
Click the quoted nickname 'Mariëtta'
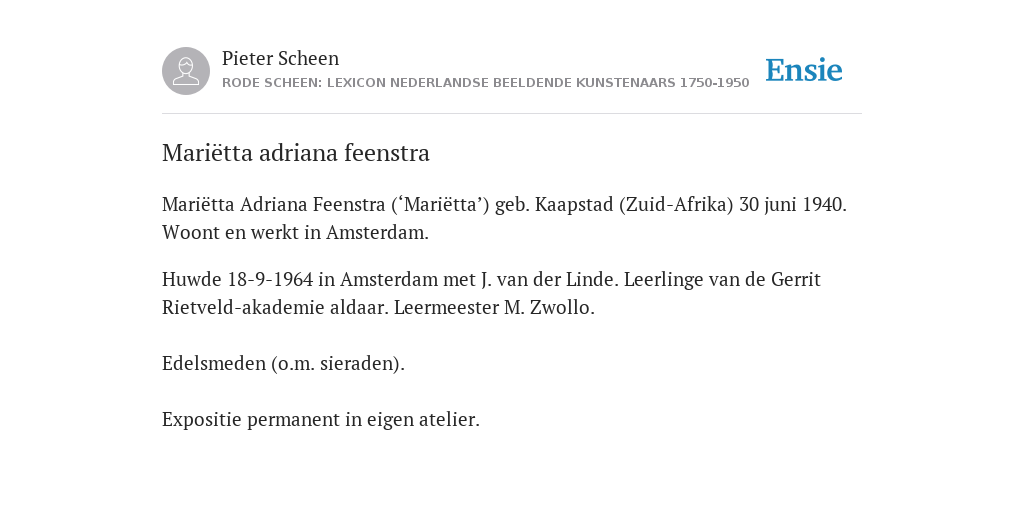[441, 205]
